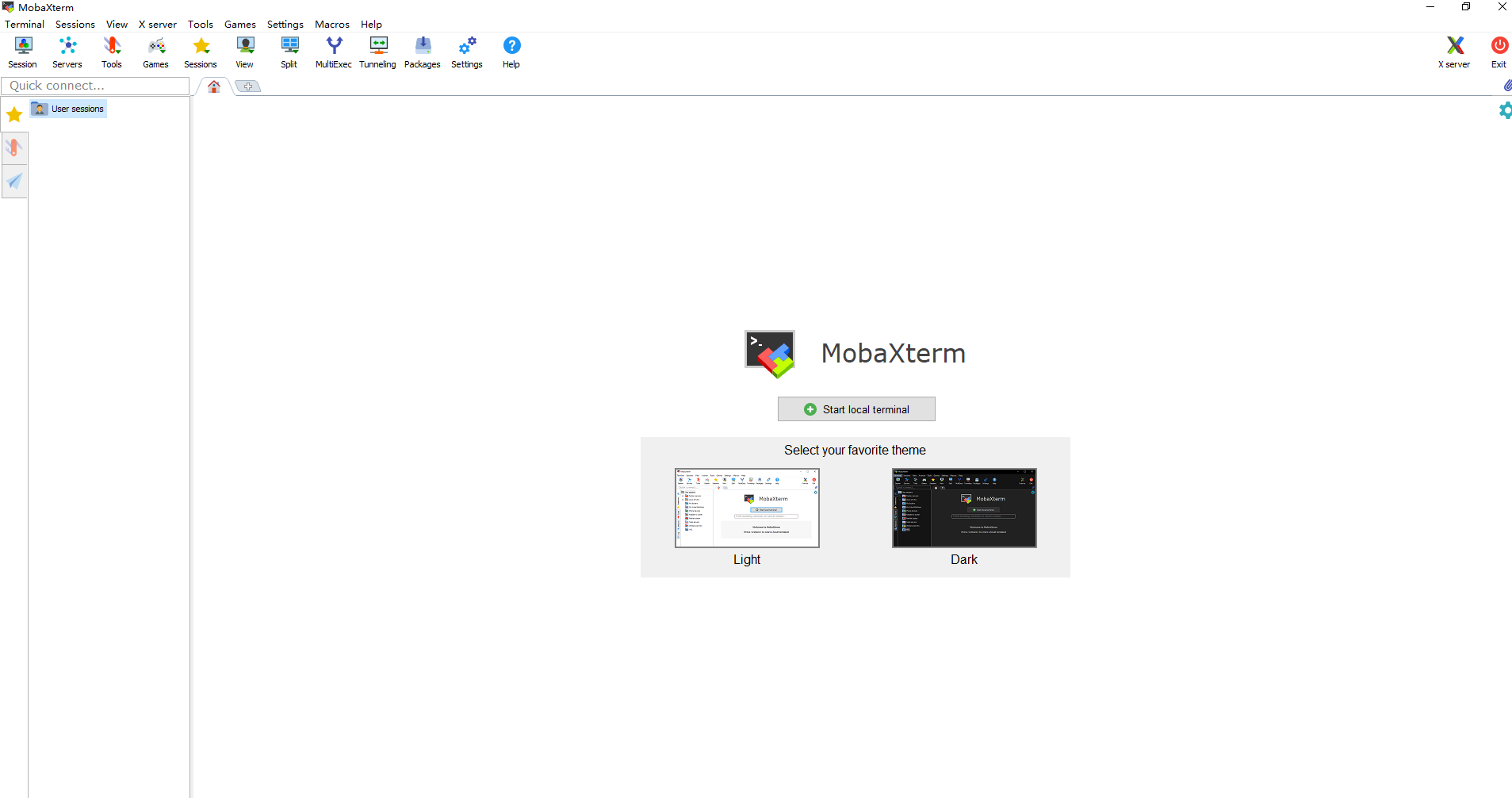This screenshot has width=1512, height=798.
Task: Select the yellow star sessions sidebar tab
Action: pyautogui.click(x=14, y=115)
